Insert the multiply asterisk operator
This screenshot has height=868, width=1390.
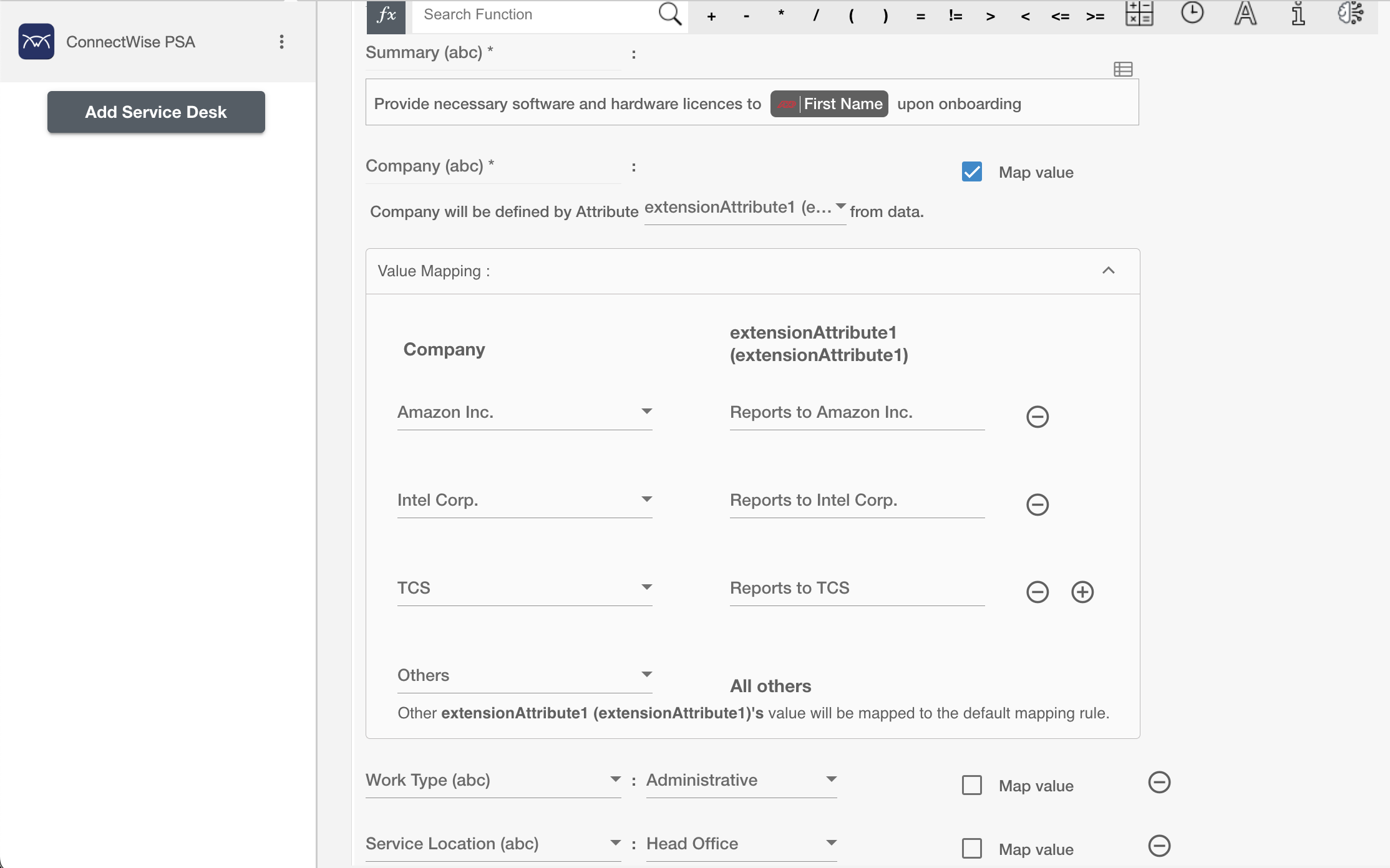tap(781, 15)
